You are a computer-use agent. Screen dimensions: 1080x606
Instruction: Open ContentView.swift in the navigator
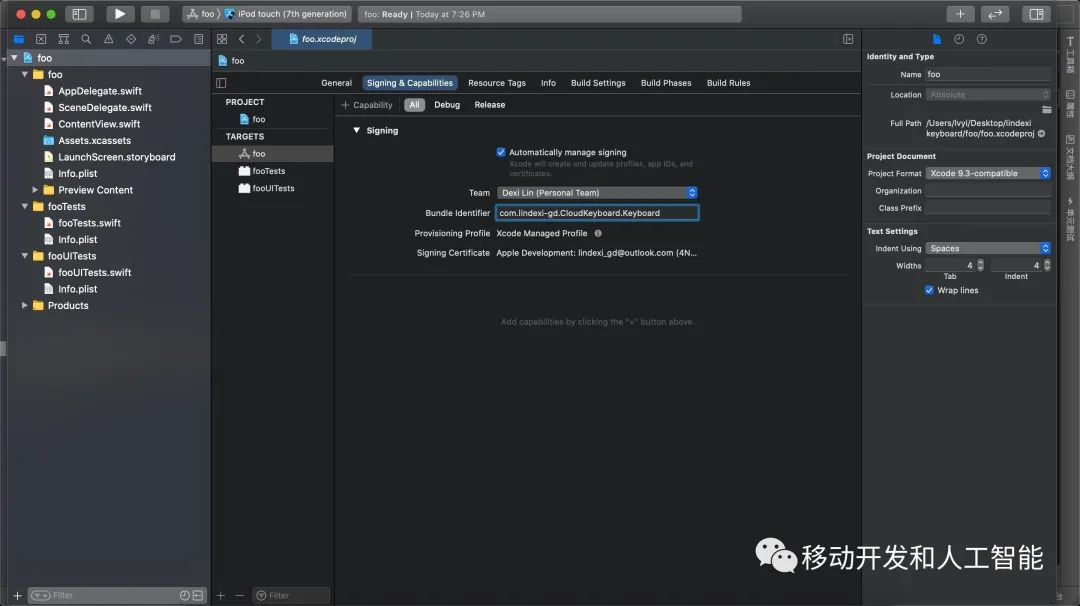pyautogui.click(x=98, y=124)
